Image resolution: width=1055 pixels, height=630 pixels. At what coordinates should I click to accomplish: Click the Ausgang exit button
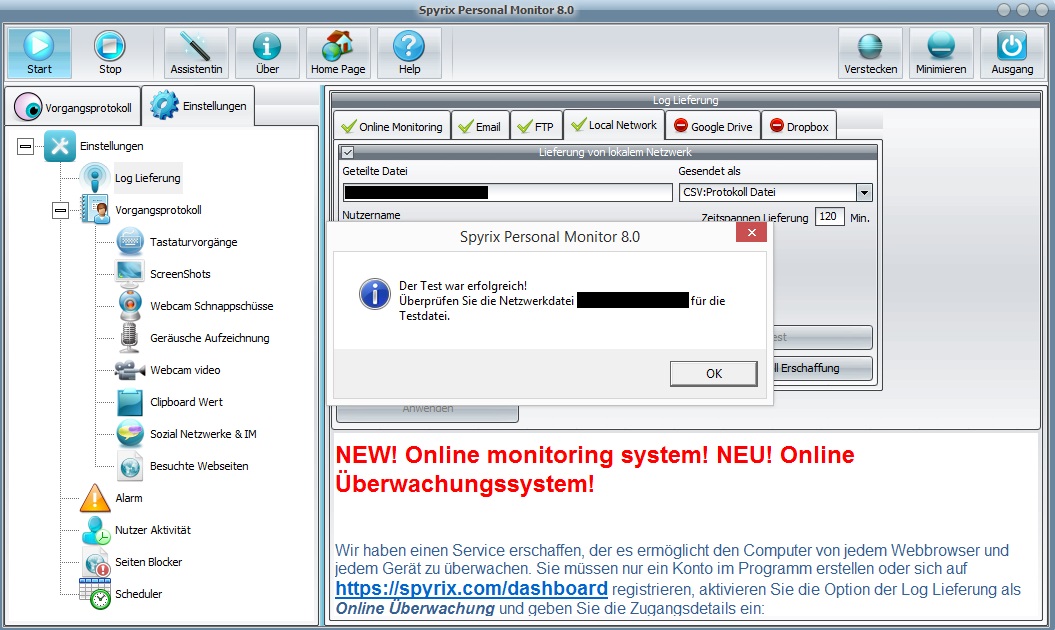coord(1012,53)
